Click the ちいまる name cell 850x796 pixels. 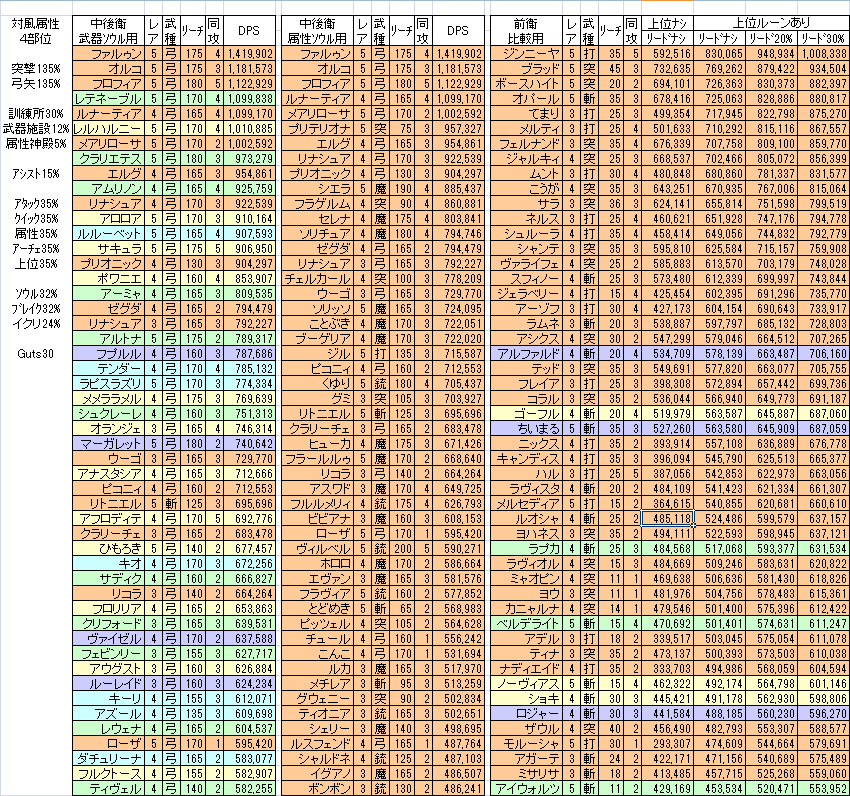(x=526, y=429)
